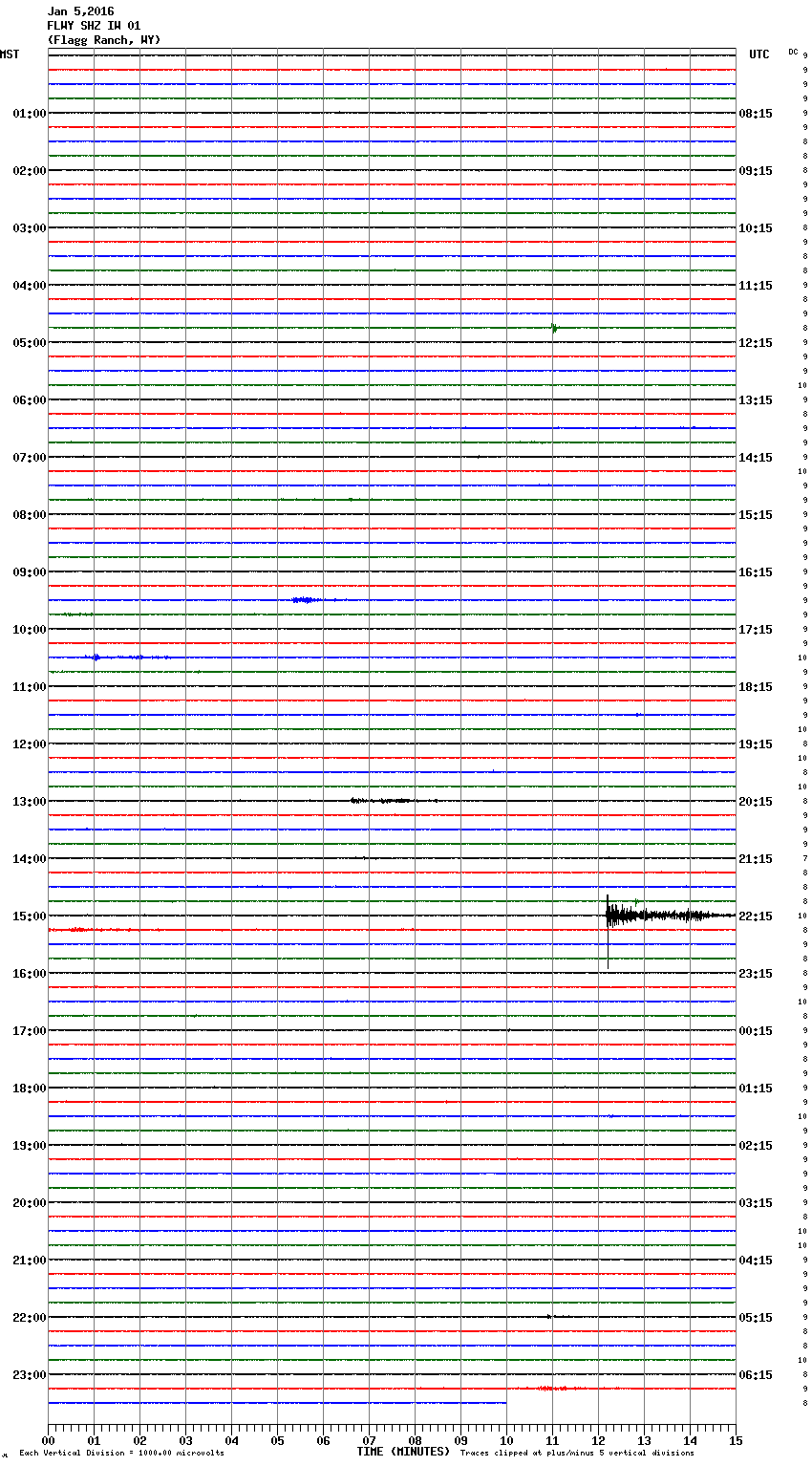The image size is (812, 1466).
Task: Click the 09:15 UTC time label
Action: click(756, 171)
